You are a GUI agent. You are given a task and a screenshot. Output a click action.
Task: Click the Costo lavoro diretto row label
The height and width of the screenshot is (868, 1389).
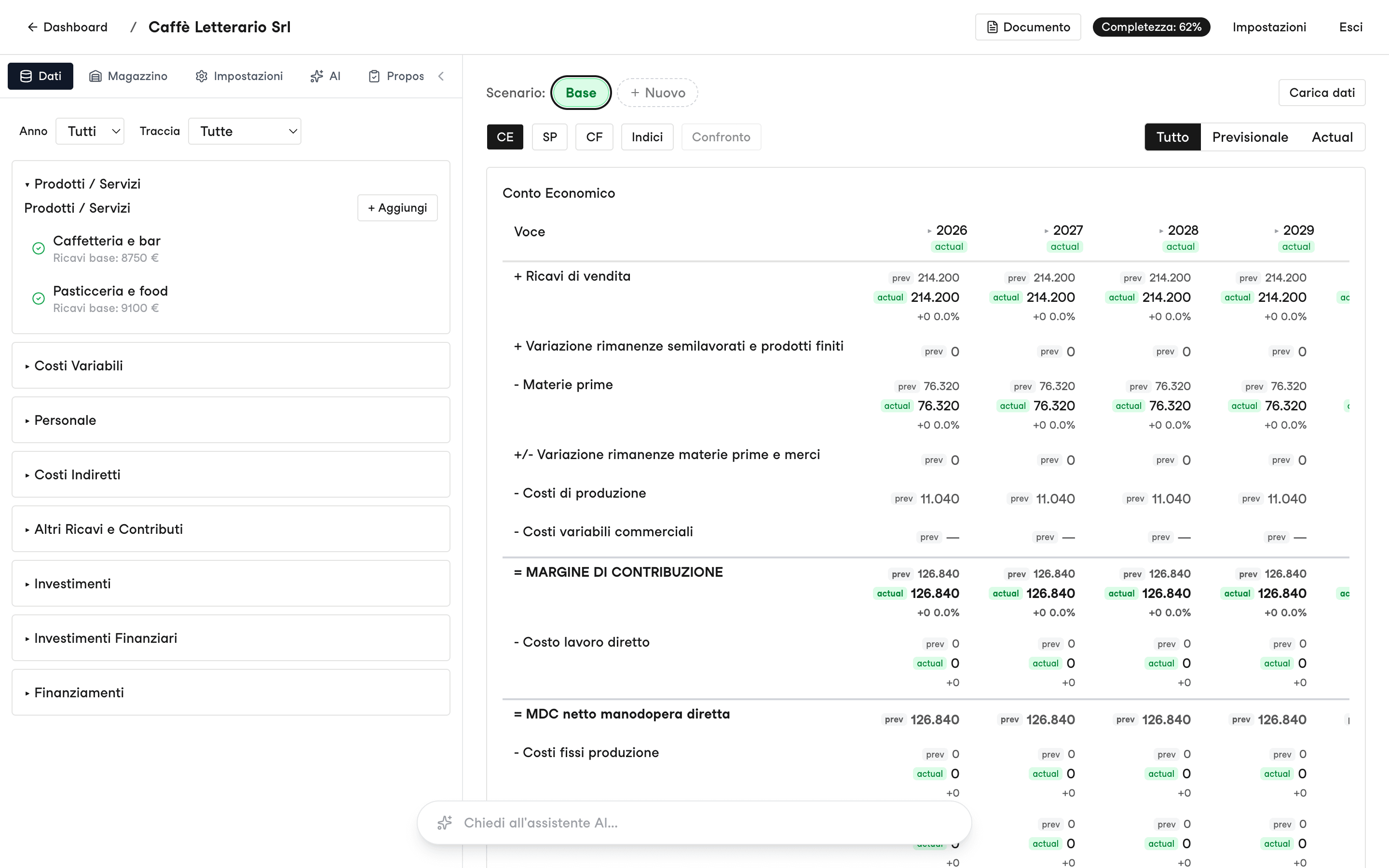click(582, 642)
